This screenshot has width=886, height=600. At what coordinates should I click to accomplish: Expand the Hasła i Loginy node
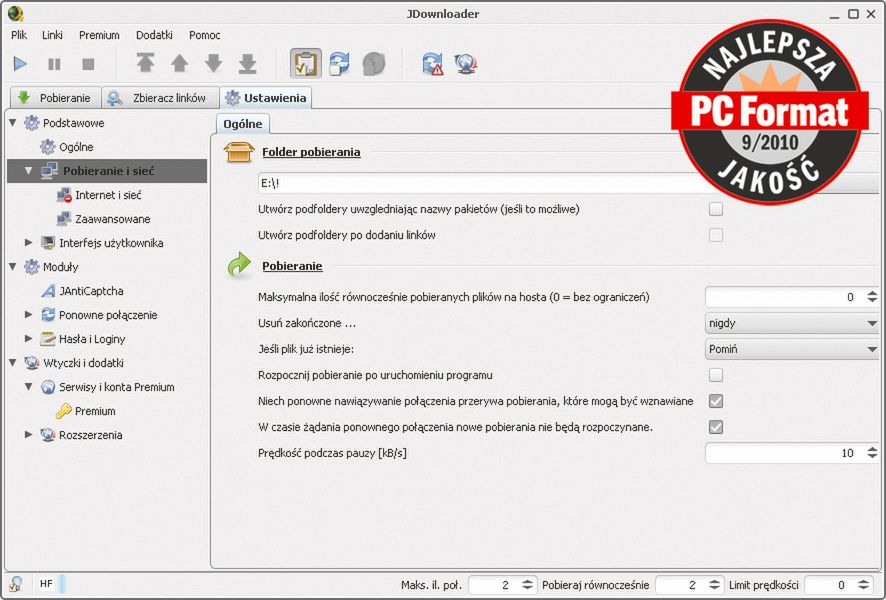click(x=28, y=339)
